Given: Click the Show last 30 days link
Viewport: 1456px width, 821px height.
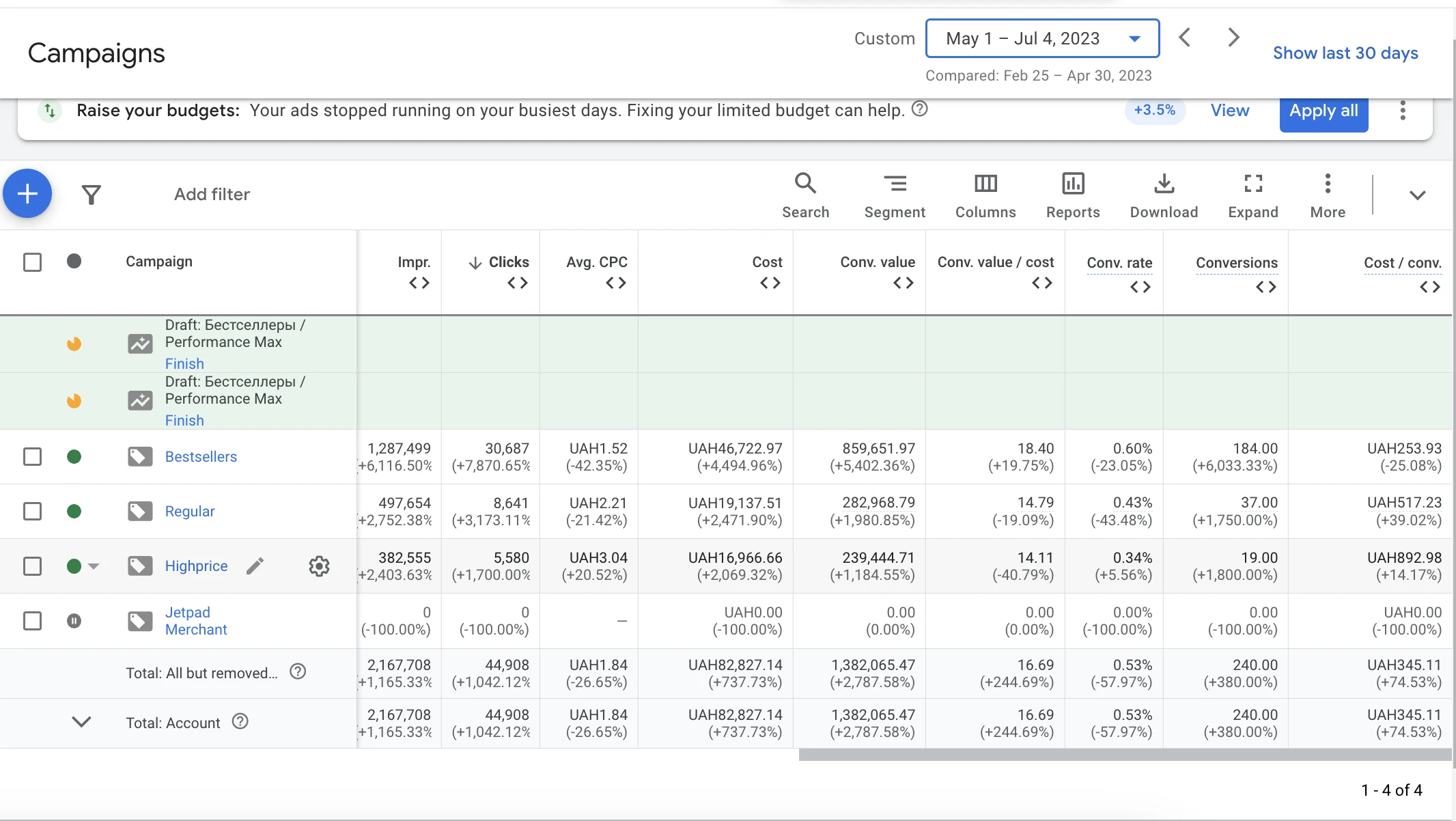Looking at the screenshot, I should point(1345,53).
